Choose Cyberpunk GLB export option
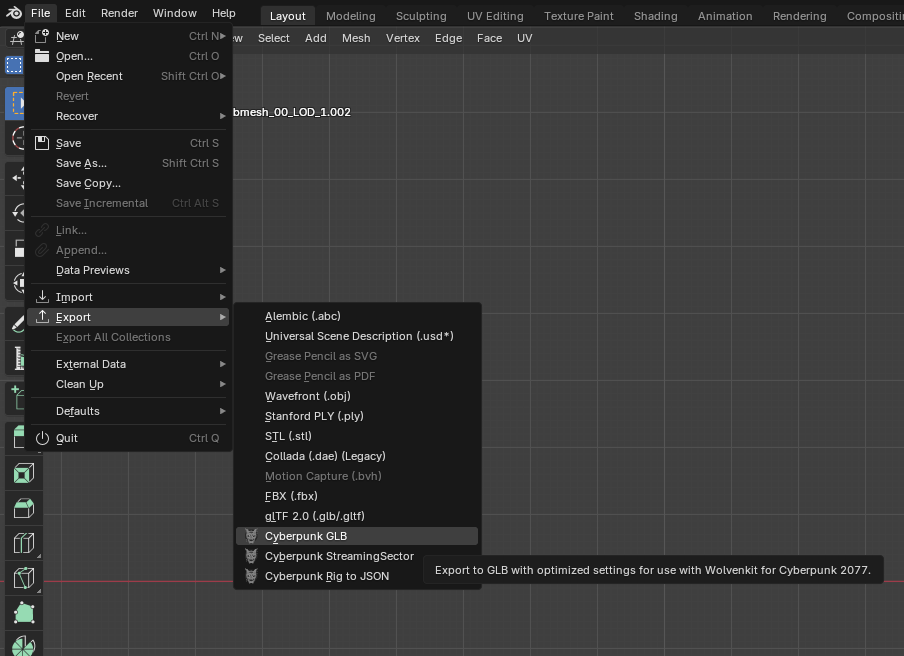The height and width of the screenshot is (656, 904). (x=306, y=536)
